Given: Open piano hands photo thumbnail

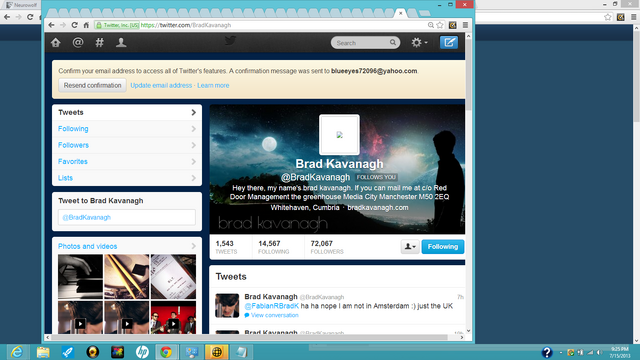Looking at the screenshot, I should point(80,276).
